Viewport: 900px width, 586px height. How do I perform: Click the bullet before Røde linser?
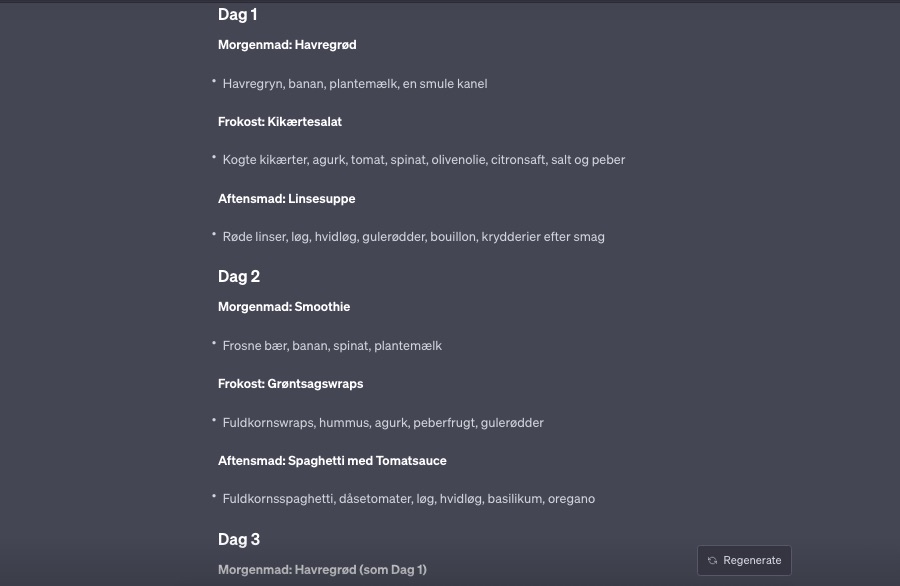214,235
